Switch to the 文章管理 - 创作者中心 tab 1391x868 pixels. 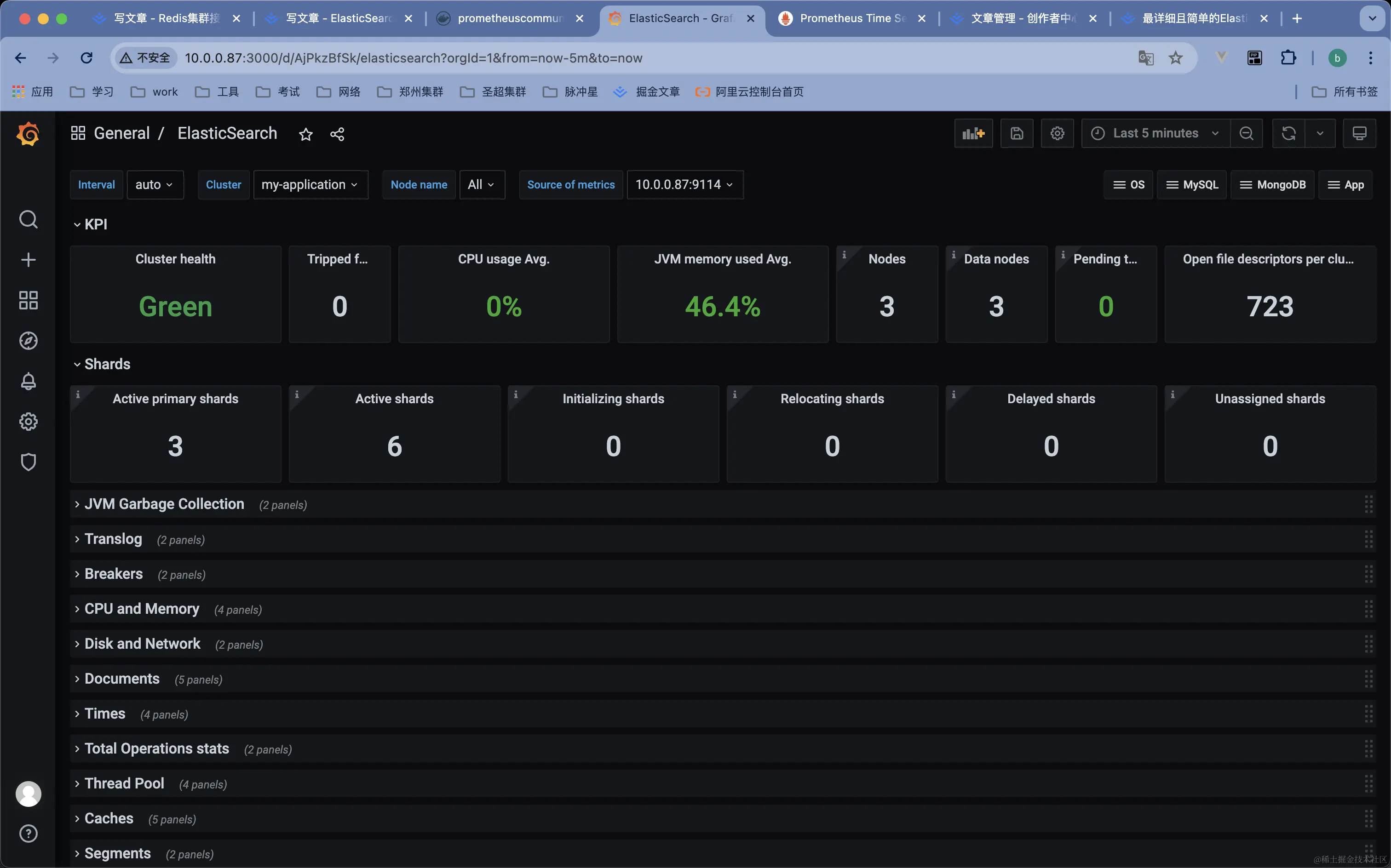1023,18
